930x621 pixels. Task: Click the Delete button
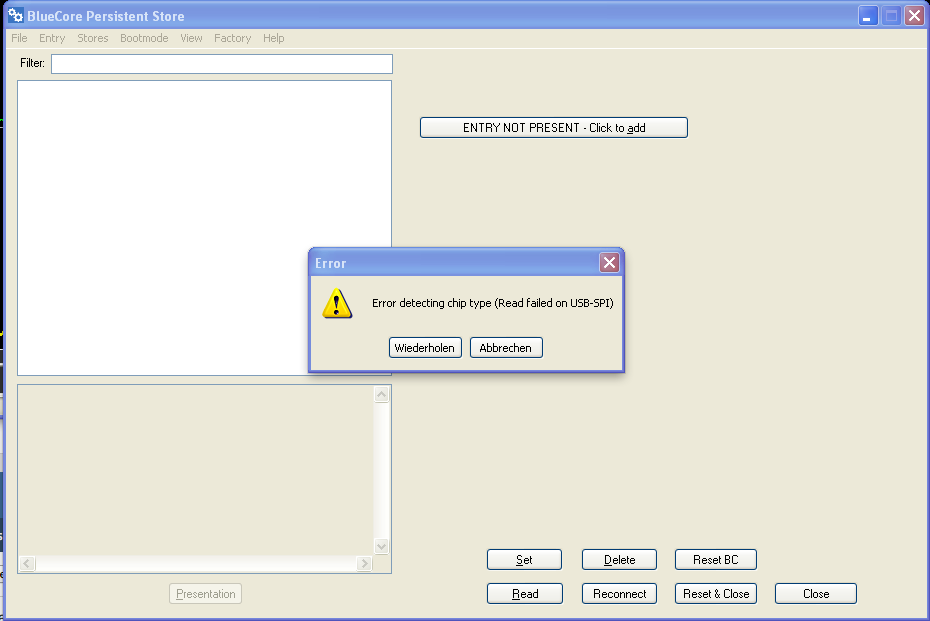click(x=619, y=560)
